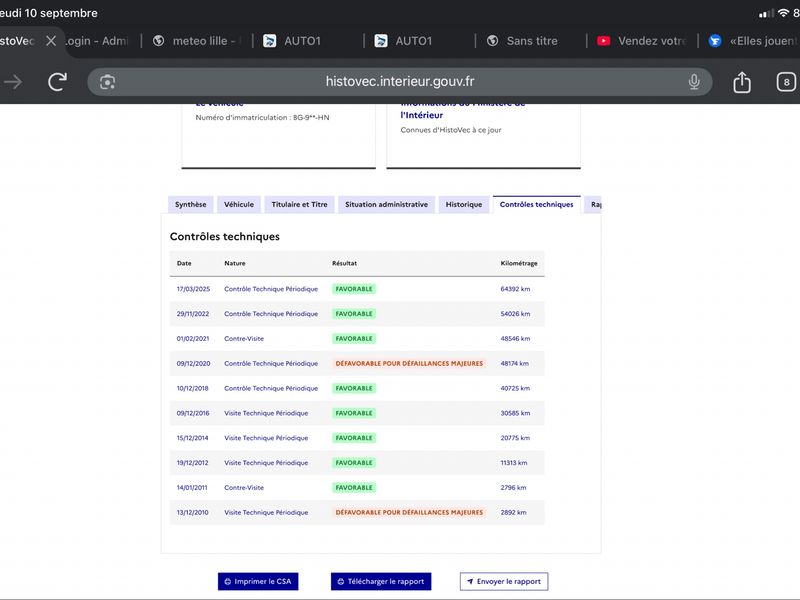The width and height of the screenshot is (800, 600).
Task: Go forward with the arrow icon
Action: 13,82
